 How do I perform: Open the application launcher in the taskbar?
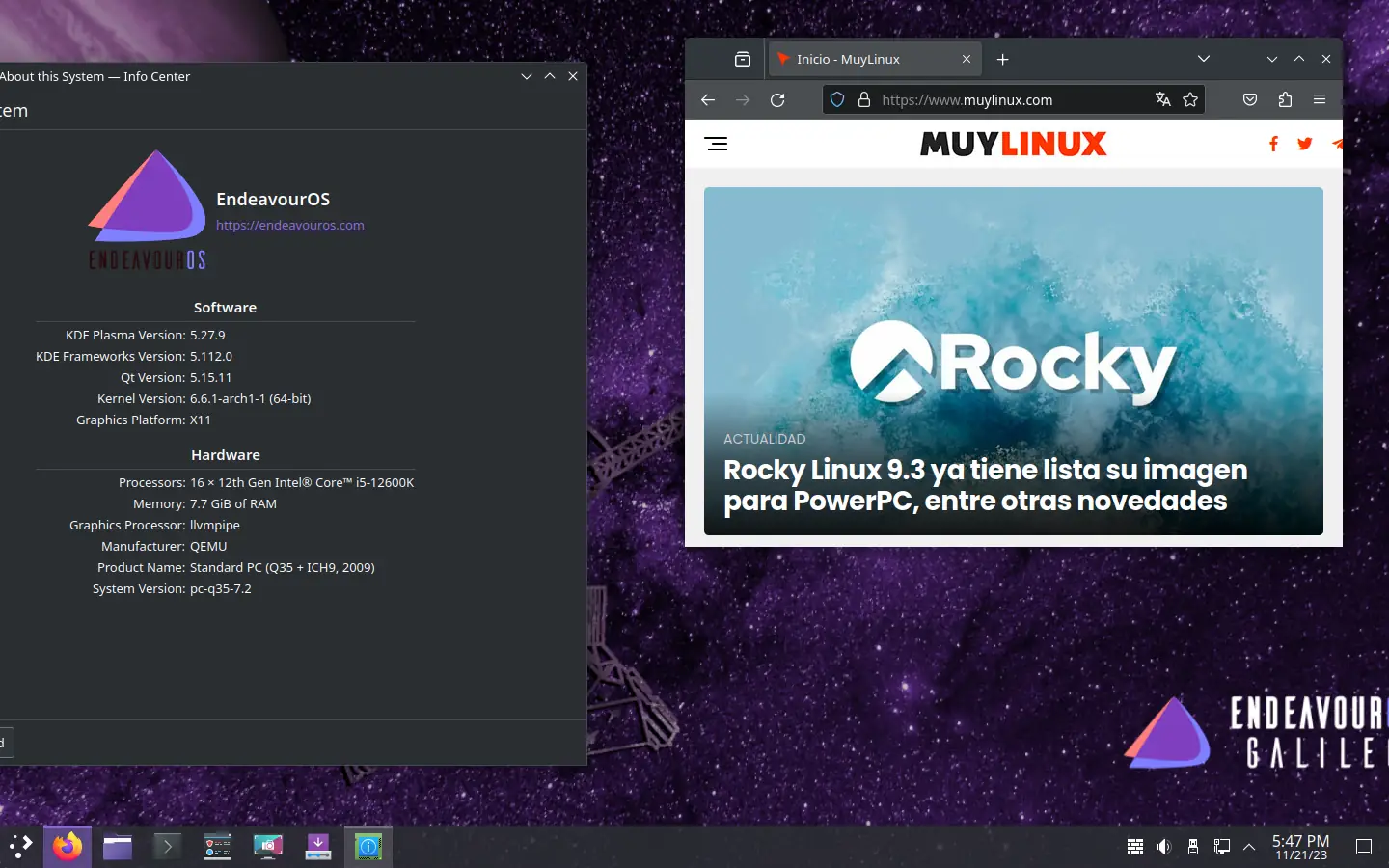(20, 847)
